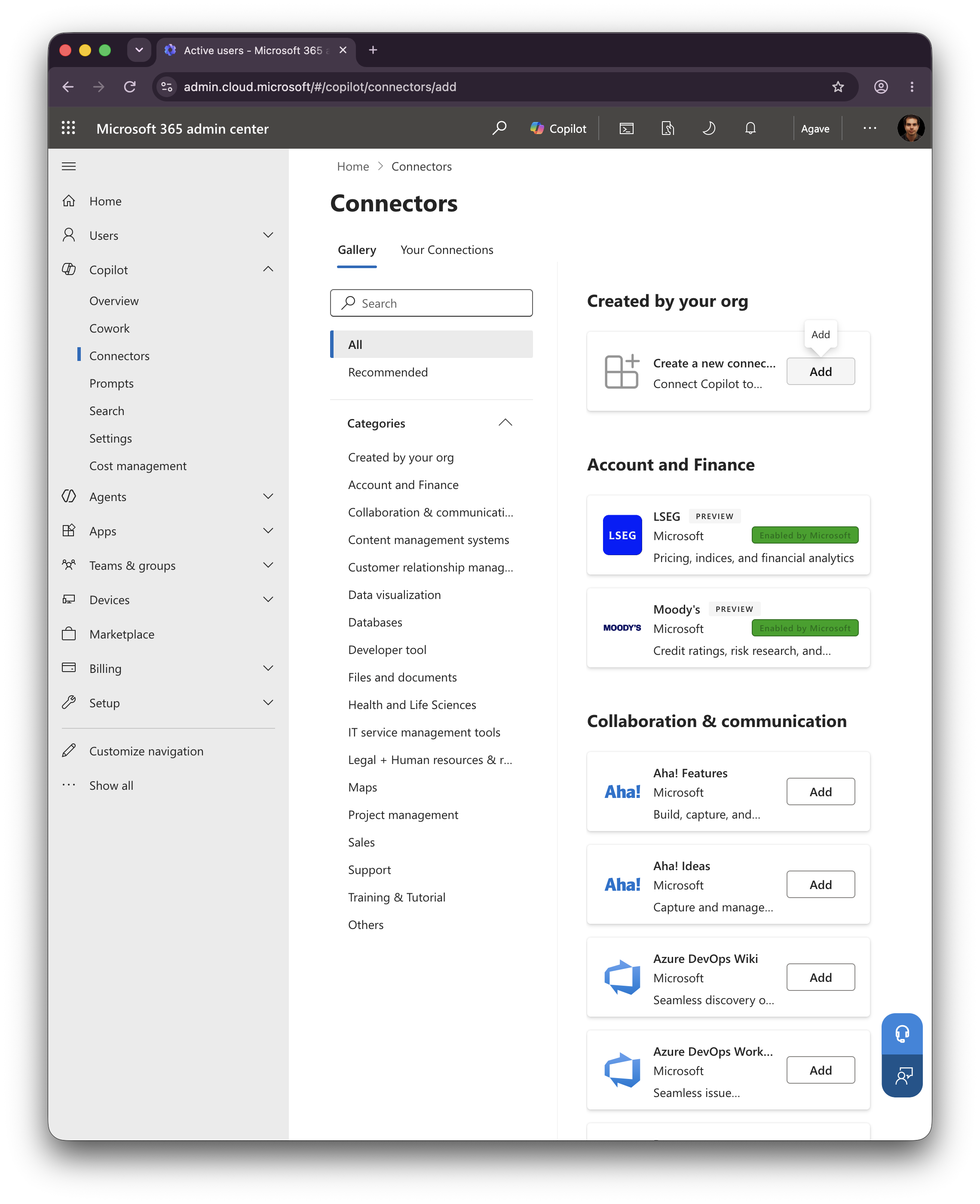
Task: Bookmark this page with star icon
Action: click(x=838, y=87)
